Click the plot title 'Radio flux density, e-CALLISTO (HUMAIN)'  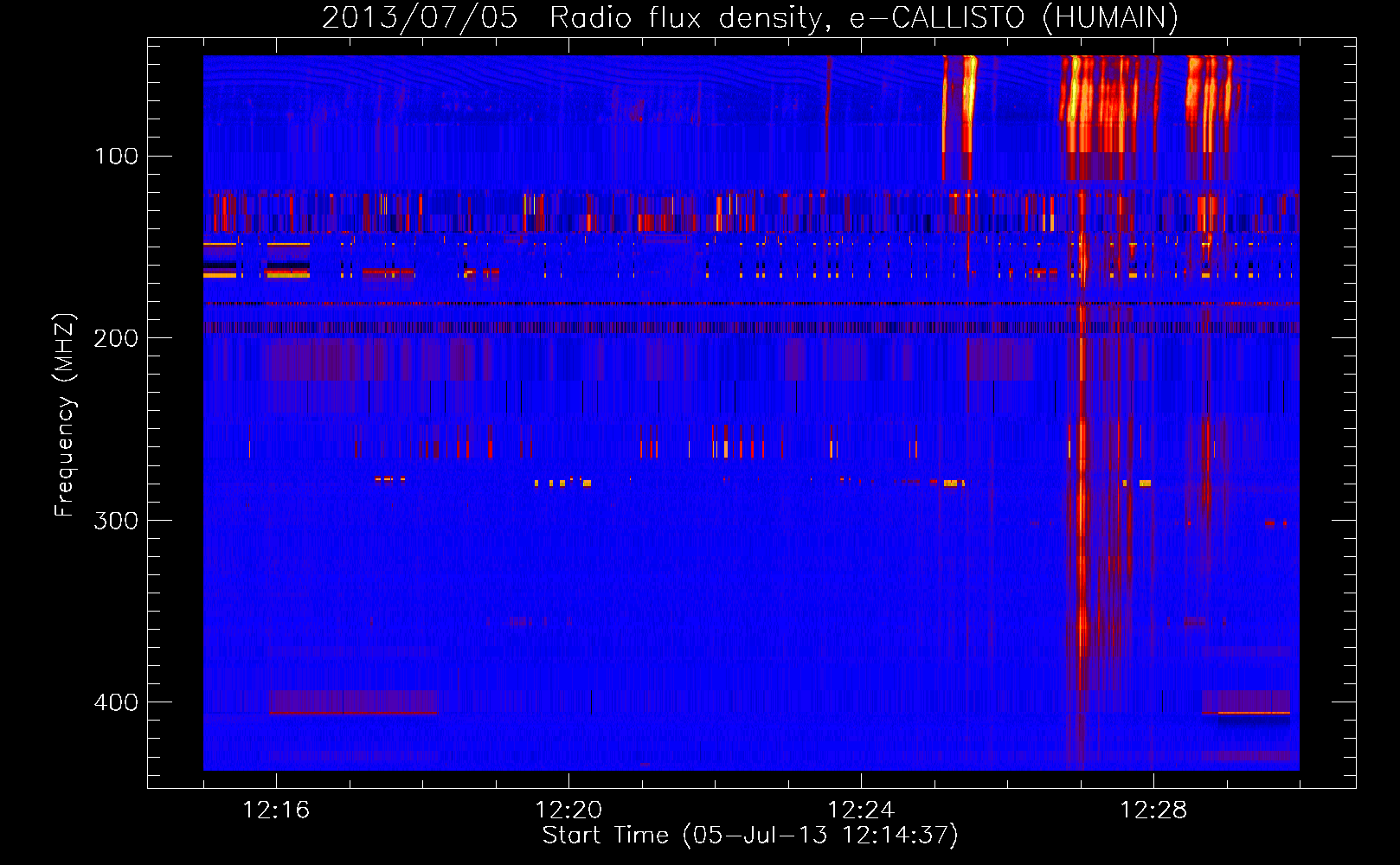tap(864, 17)
